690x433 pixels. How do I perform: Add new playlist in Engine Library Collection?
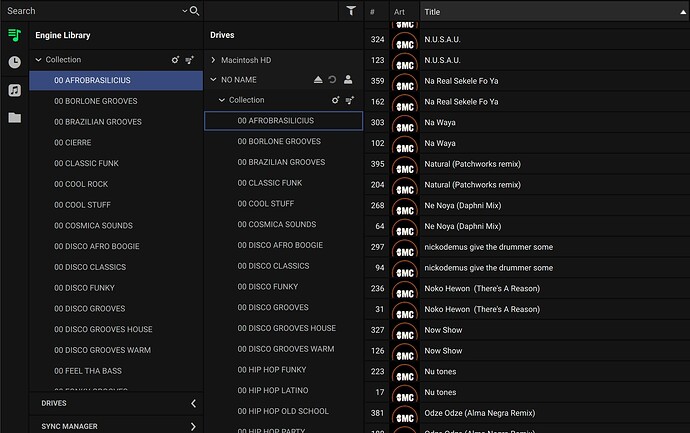click(x=190, y=60)
